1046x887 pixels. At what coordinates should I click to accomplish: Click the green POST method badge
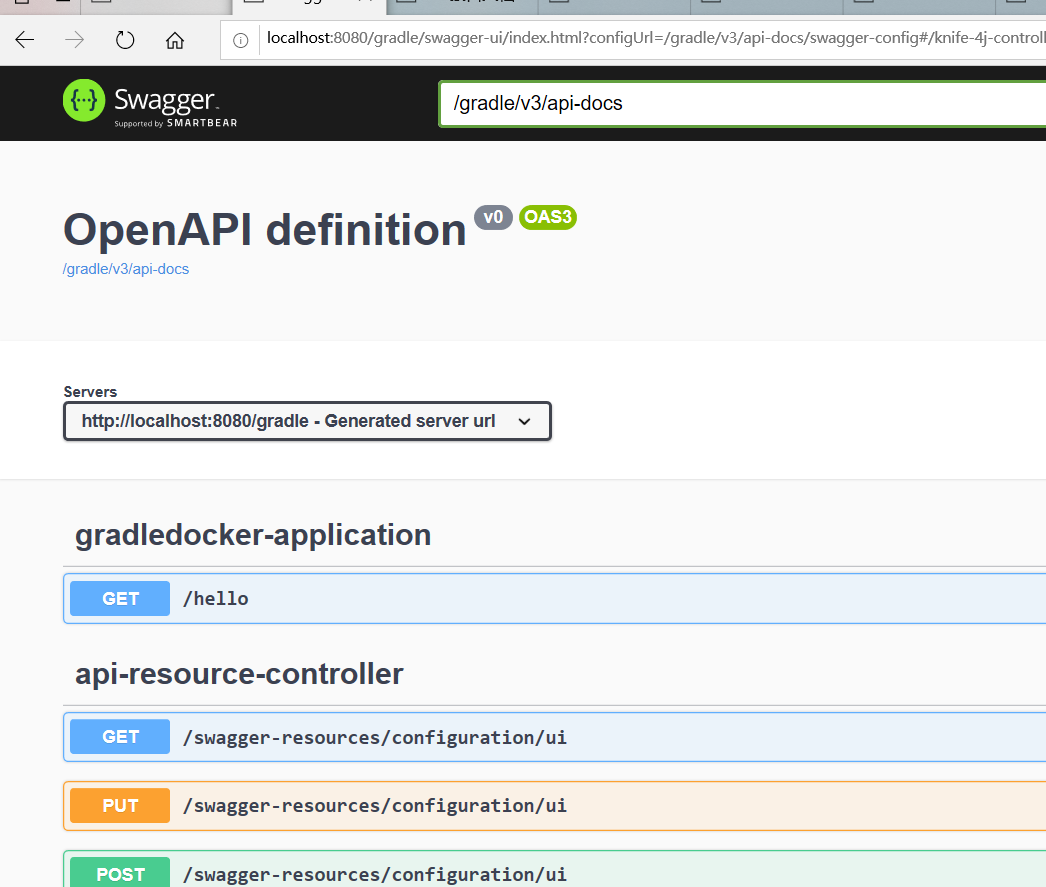pyautogui.click(x=120, y=873)
